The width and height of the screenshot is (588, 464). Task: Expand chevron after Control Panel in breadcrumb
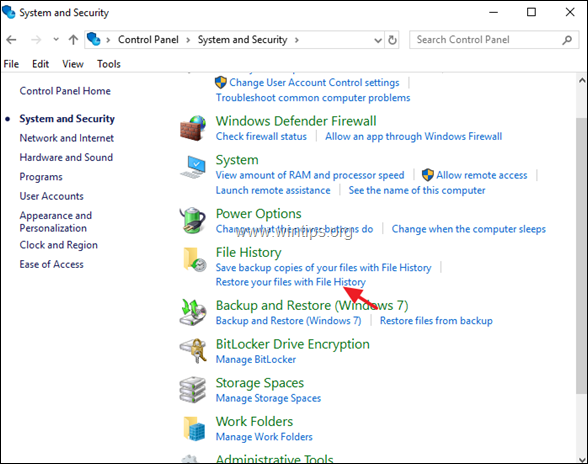(188, 40)
